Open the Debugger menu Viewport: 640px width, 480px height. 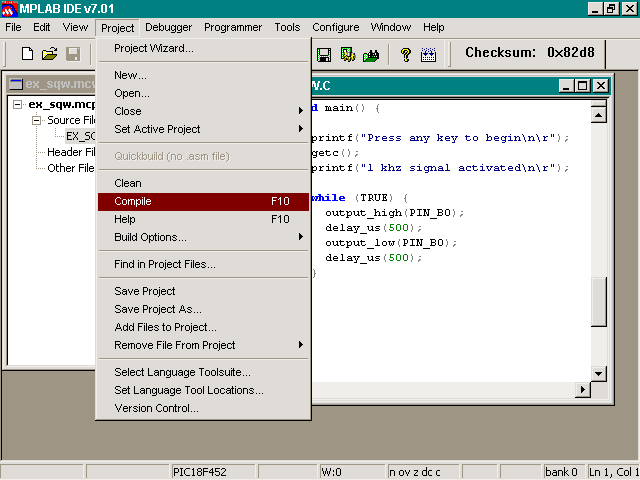[168, 27]
